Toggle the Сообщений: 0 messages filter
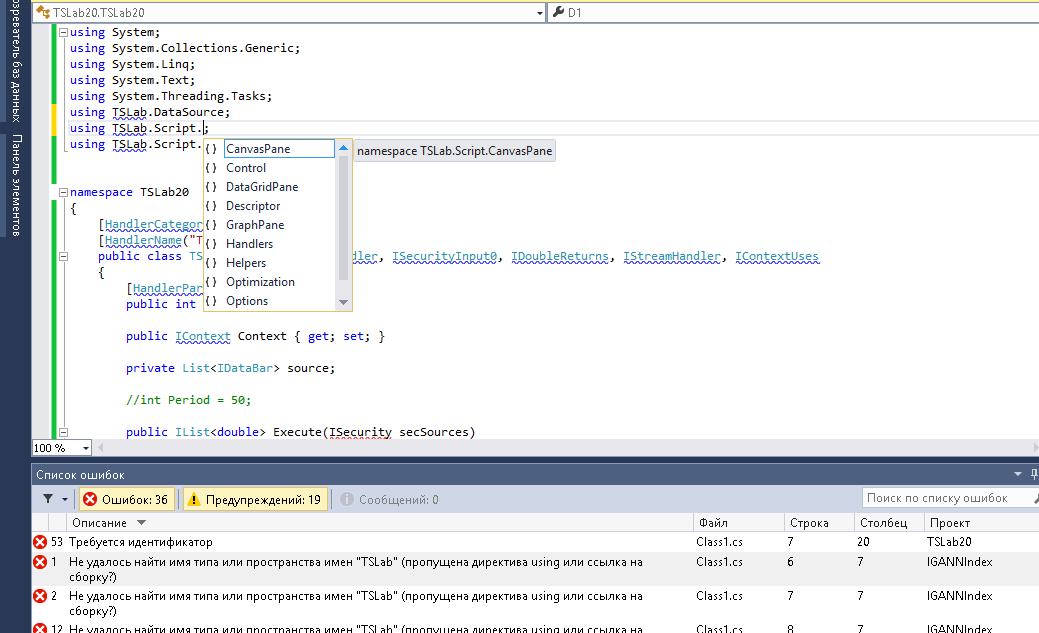This screenshot has width=1039, height=633. pos(389,499)
